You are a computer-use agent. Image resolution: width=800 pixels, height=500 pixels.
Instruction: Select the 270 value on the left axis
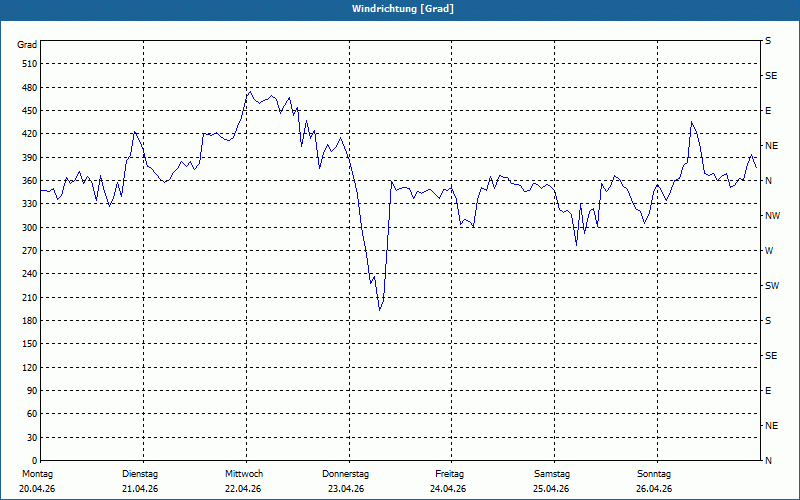pyautogui.click(x=30, y=251)
